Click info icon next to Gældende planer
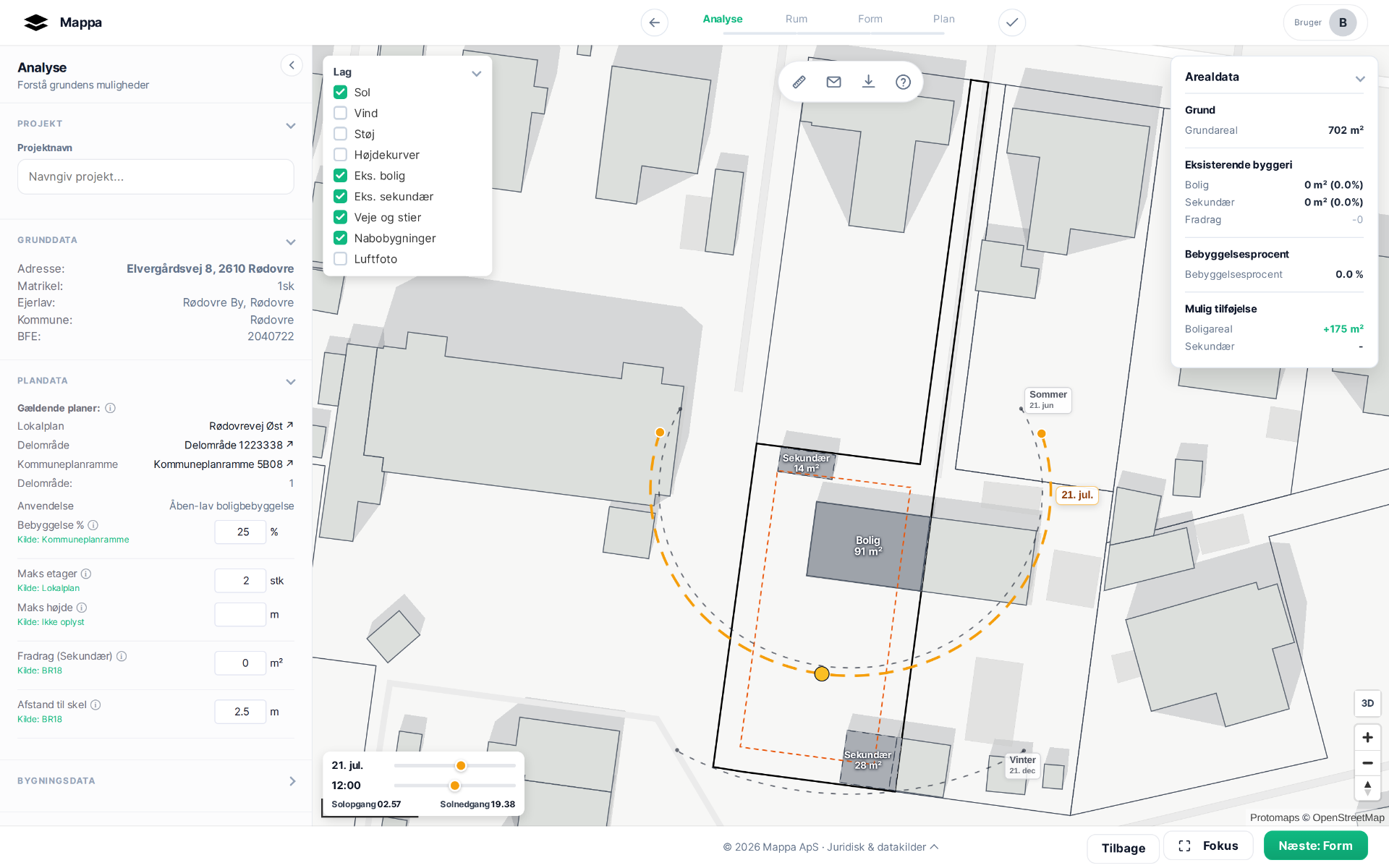The image size is (1389, 868). pos(110,408)
